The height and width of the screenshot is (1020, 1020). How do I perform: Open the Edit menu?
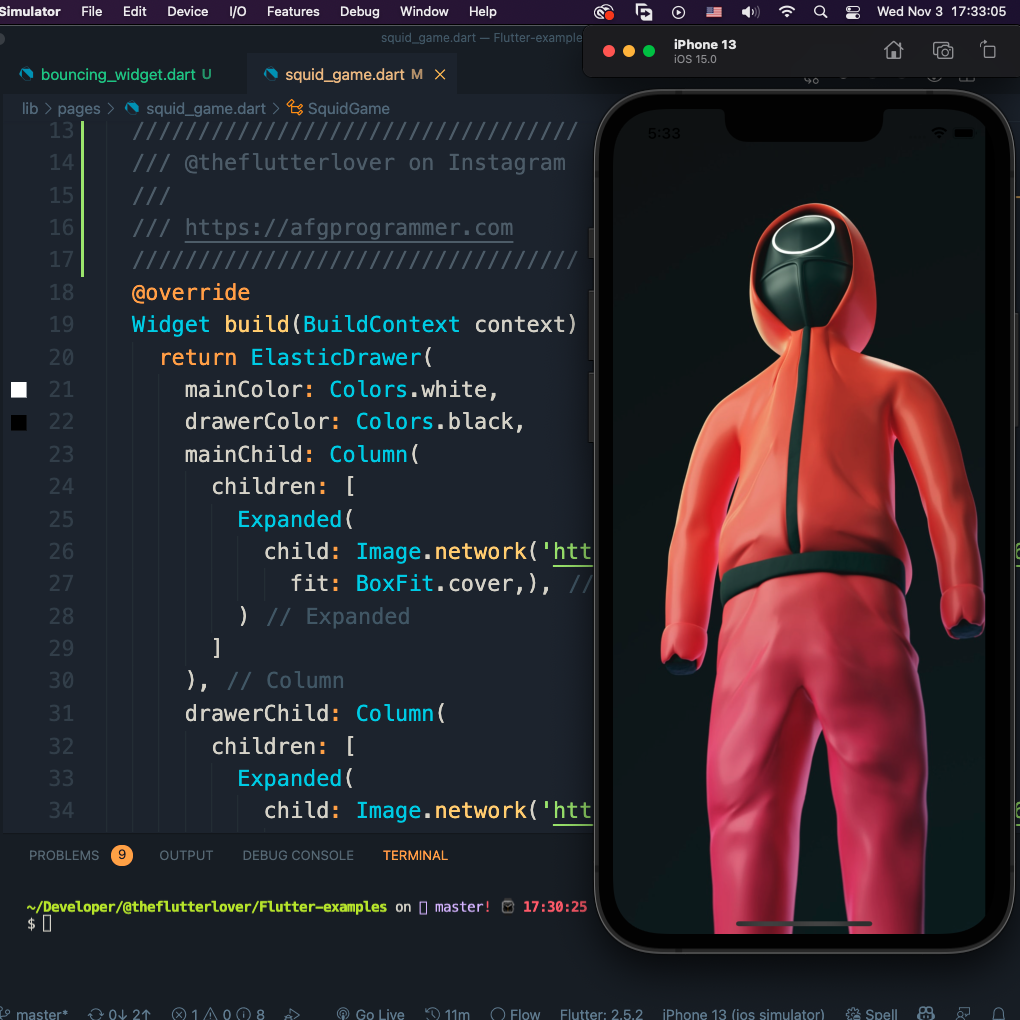coord(134,12)
